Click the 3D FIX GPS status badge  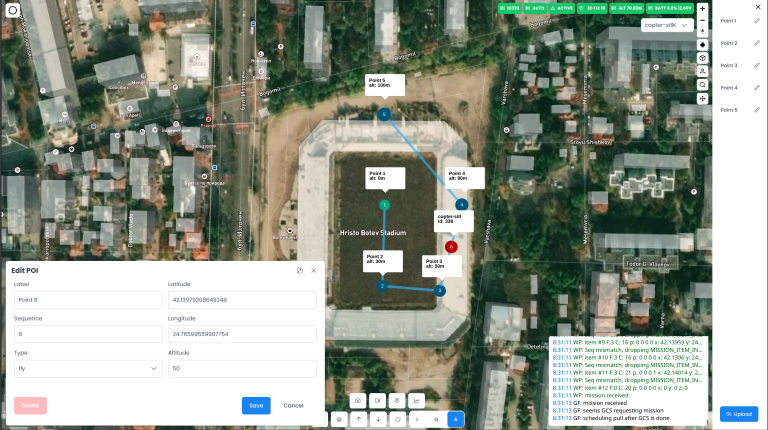coord(592,8)
